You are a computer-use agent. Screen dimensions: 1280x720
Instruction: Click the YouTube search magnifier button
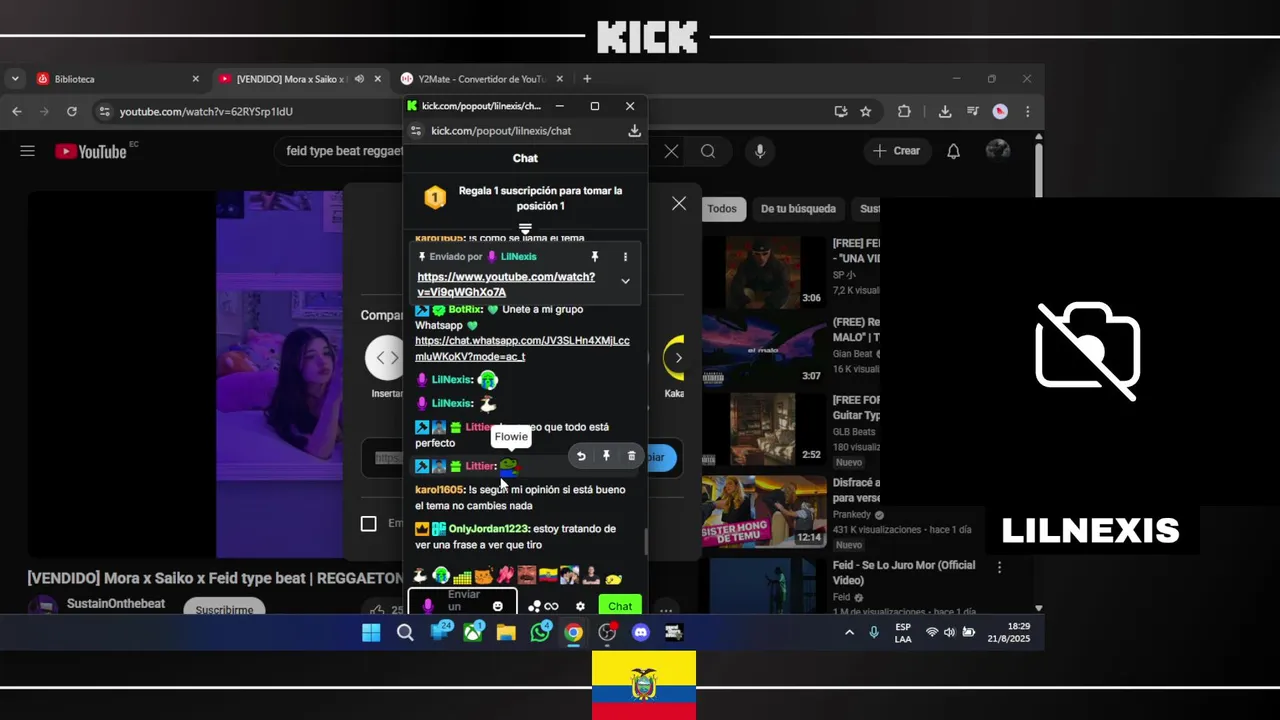(x=708, y=151)
